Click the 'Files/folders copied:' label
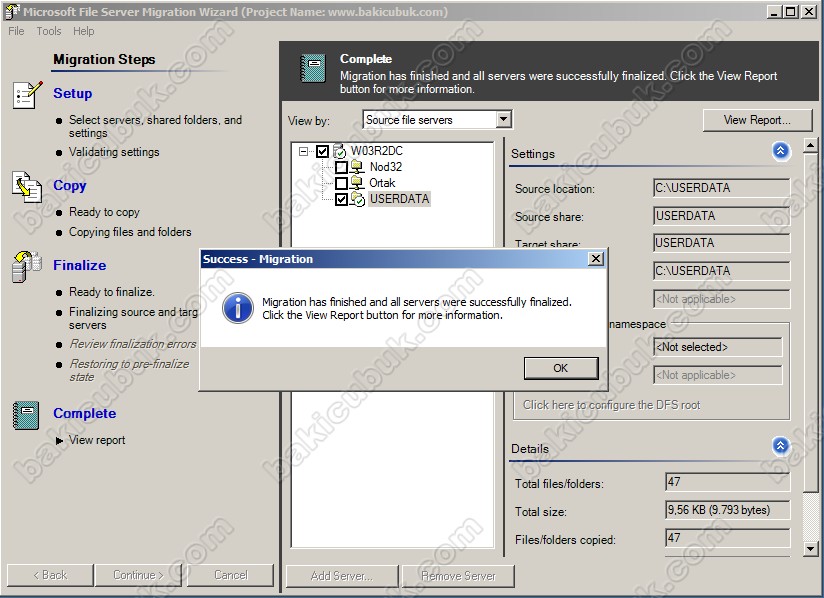The image size is (824, 598). 565,540
